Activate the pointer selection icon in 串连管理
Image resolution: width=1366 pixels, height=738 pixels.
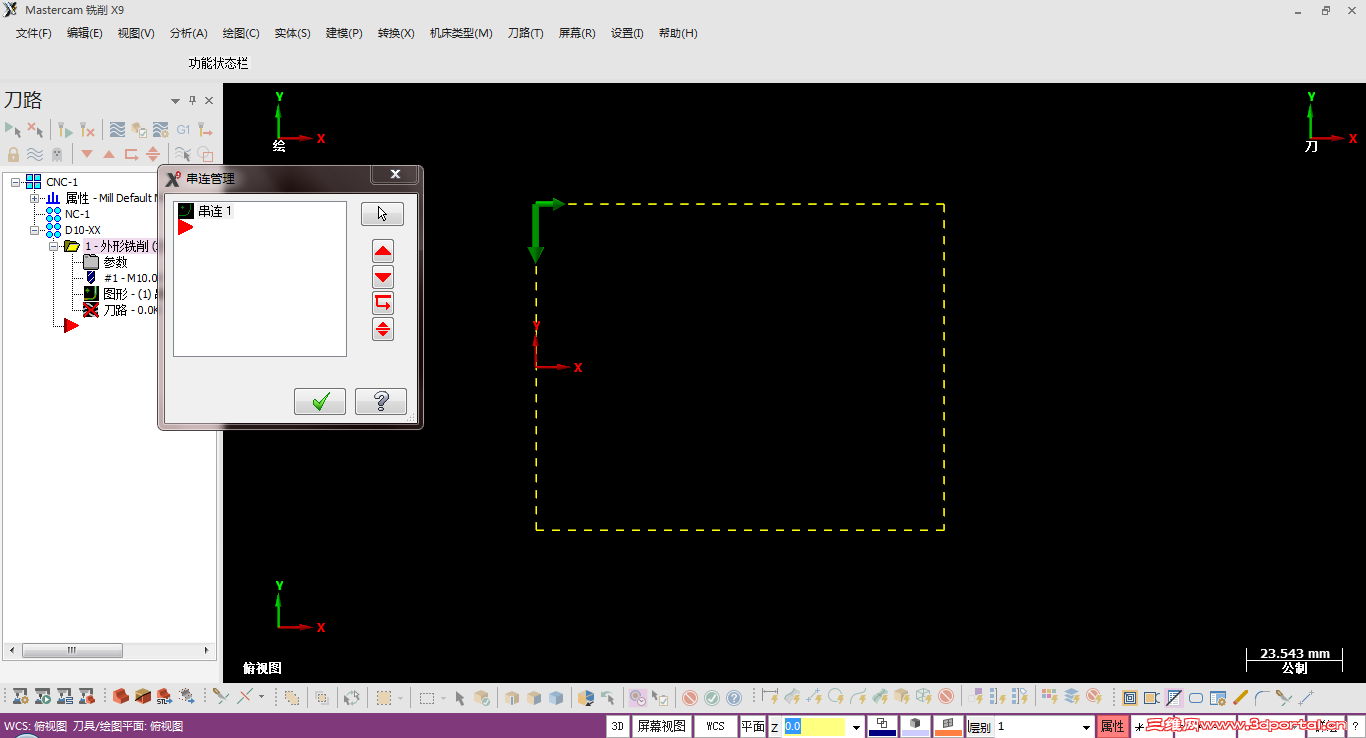point(382,213)
